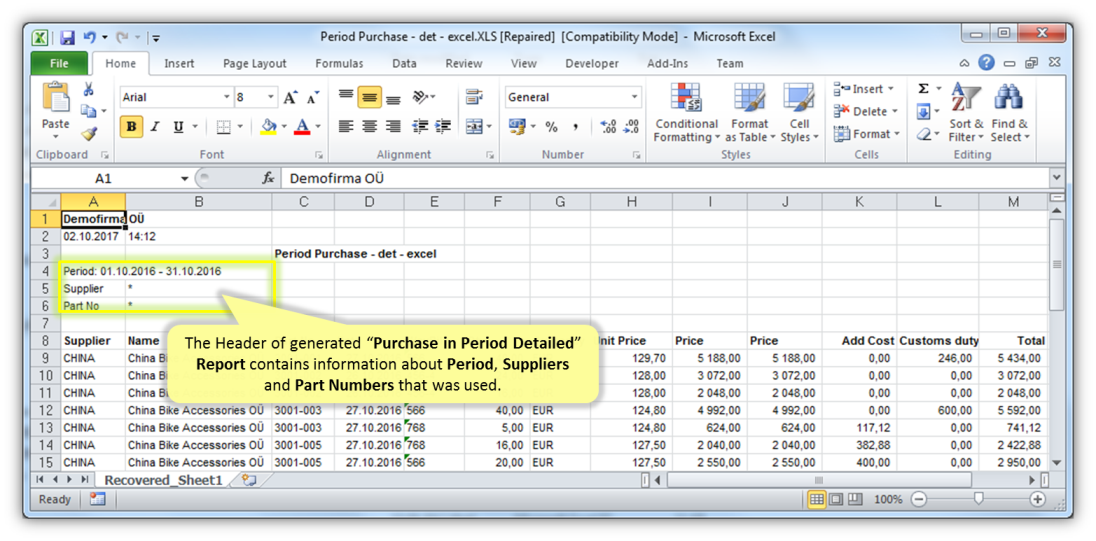Switch to Developer tab
The width and height of the screenshot is (1096, 541).
click(592, 63)
